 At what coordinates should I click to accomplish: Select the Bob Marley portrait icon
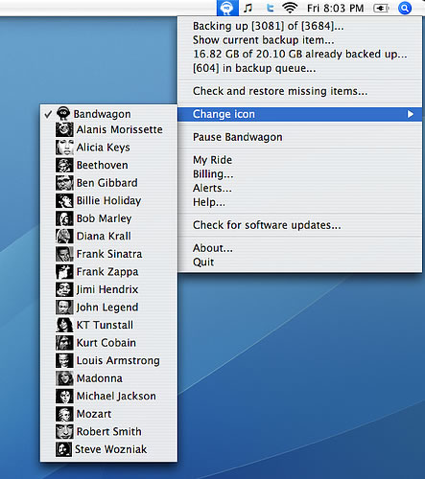64,218
